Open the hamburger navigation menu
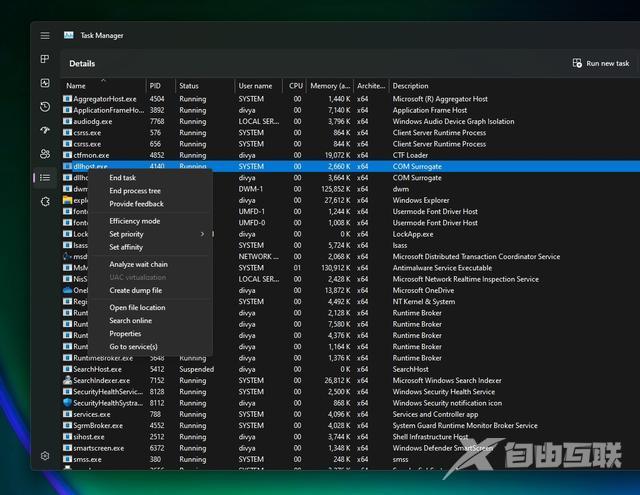This screenshot has height=495, width=640. pos(45,36)
